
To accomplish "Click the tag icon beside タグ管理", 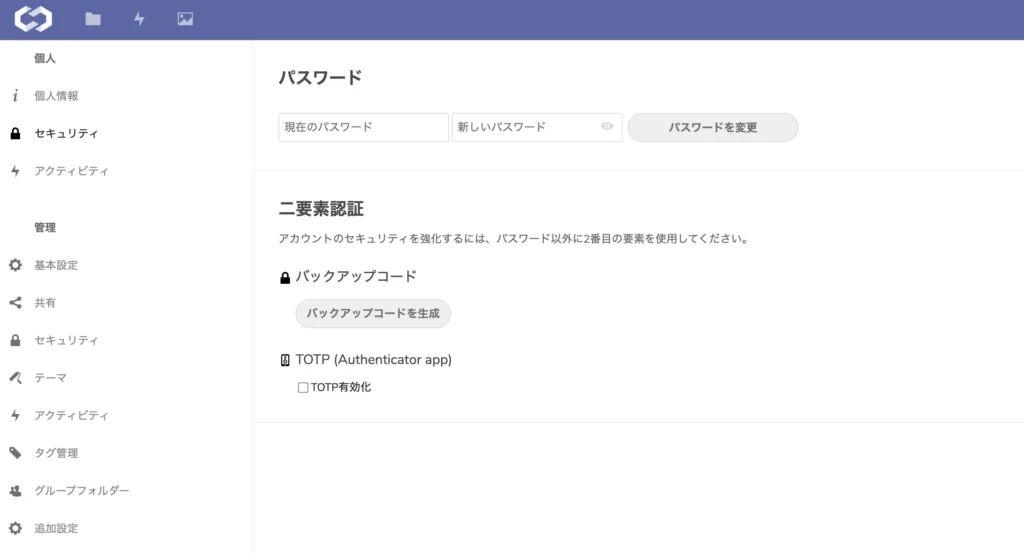I will click(x=15, y=453).
